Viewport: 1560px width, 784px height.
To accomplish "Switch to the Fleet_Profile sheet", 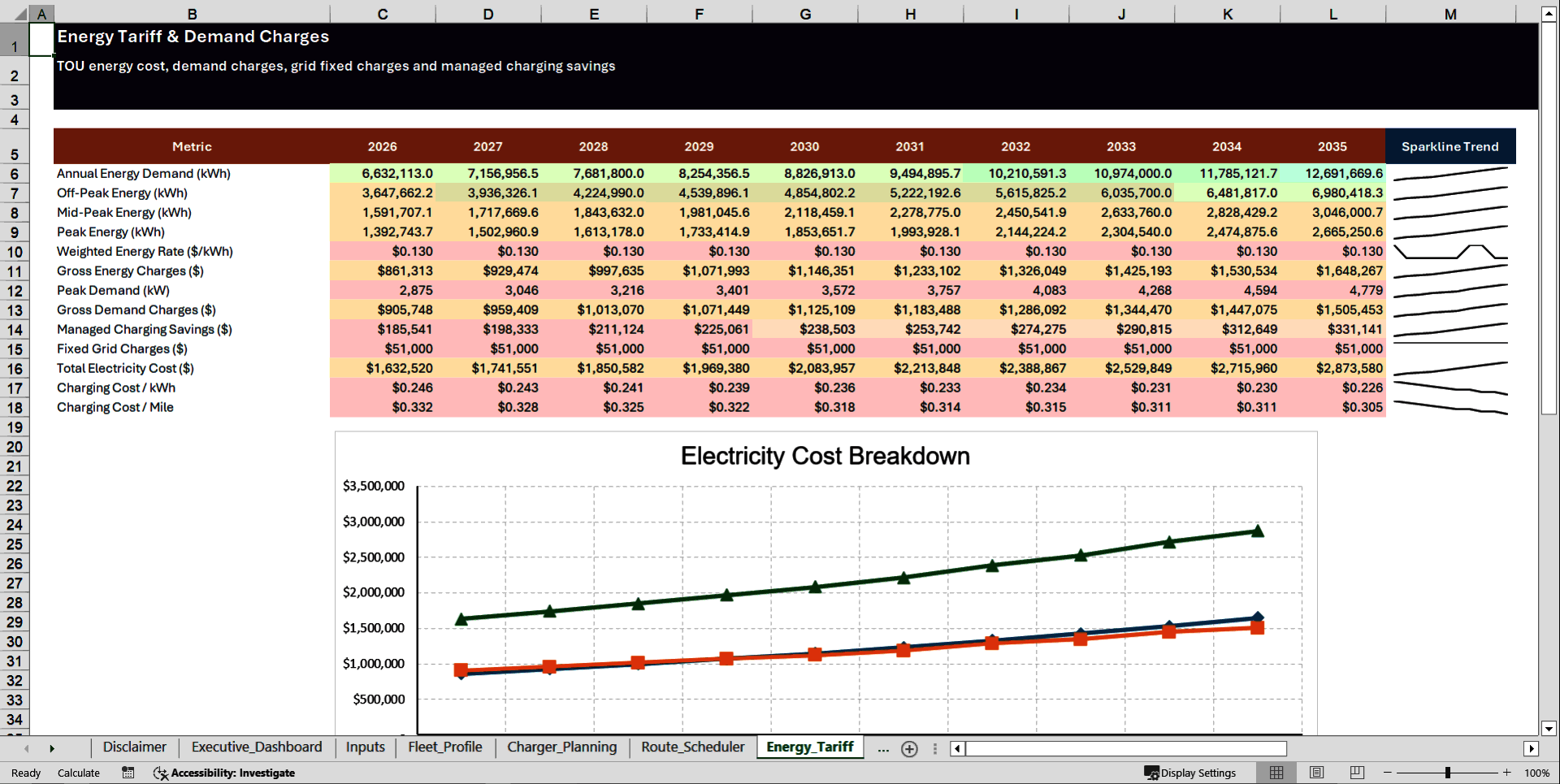I will [444, 747].
